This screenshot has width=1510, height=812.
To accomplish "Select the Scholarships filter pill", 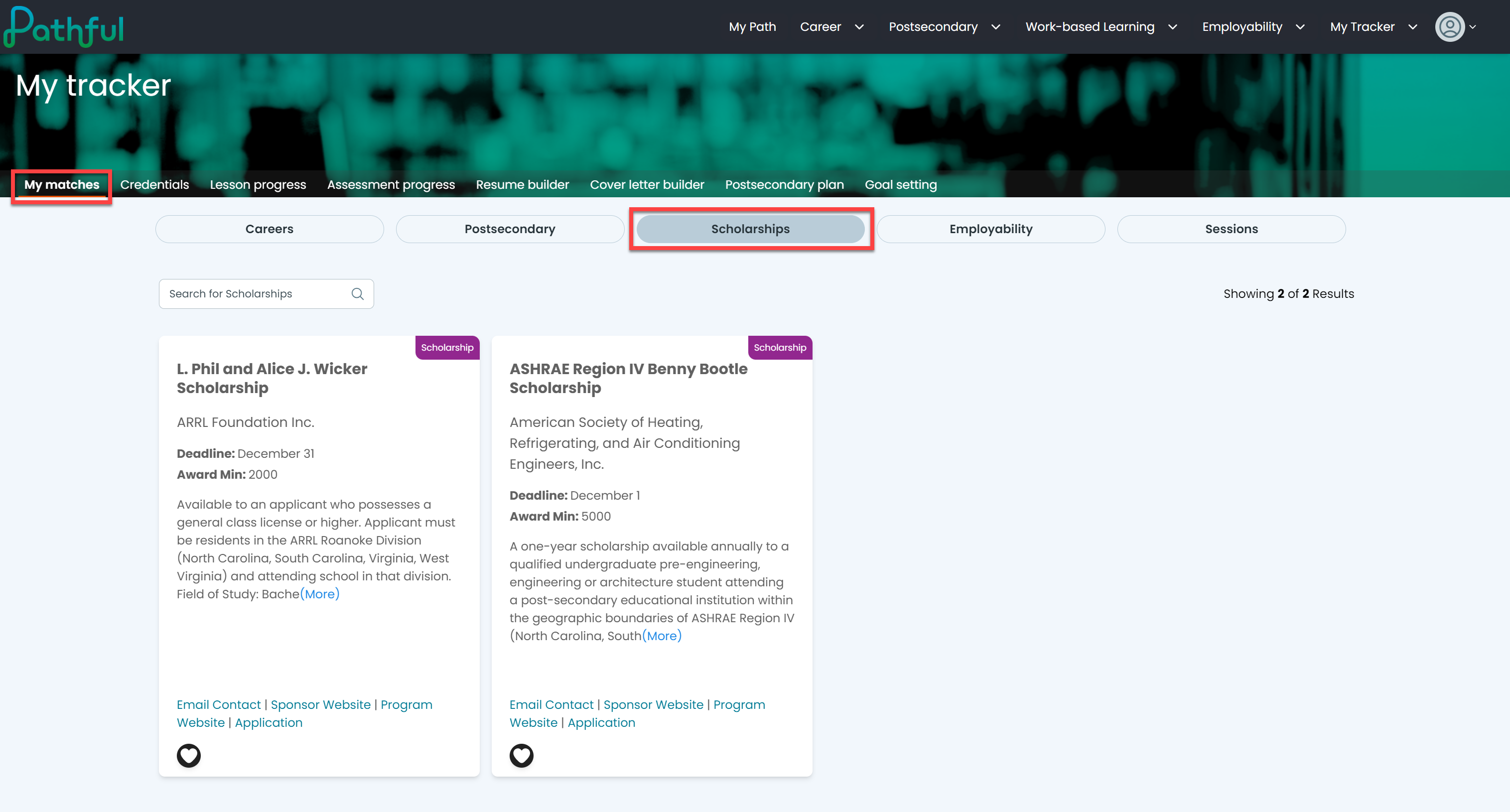I will (750, 229).
